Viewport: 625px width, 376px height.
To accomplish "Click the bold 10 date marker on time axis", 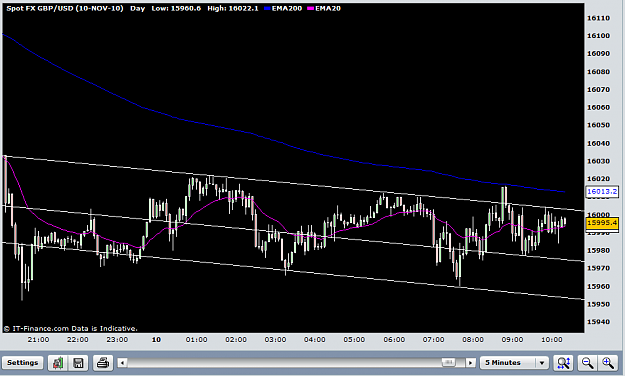I will pyautogui.click(x=156, y=340).
